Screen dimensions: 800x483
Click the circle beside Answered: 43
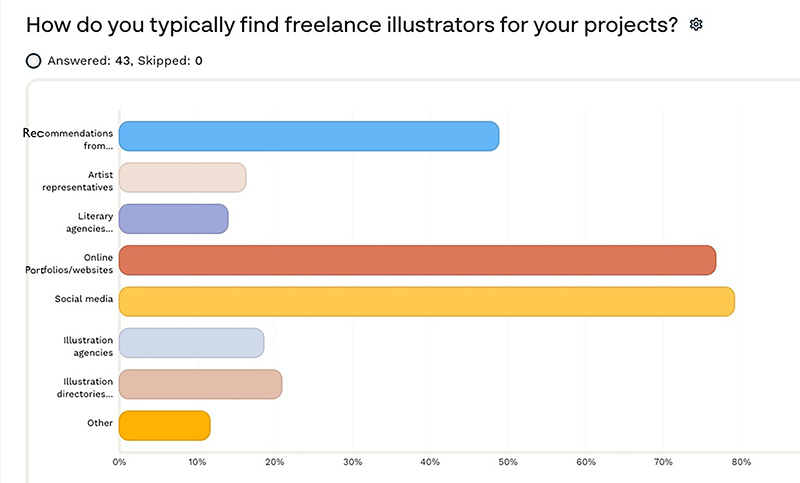coord(34,61)
